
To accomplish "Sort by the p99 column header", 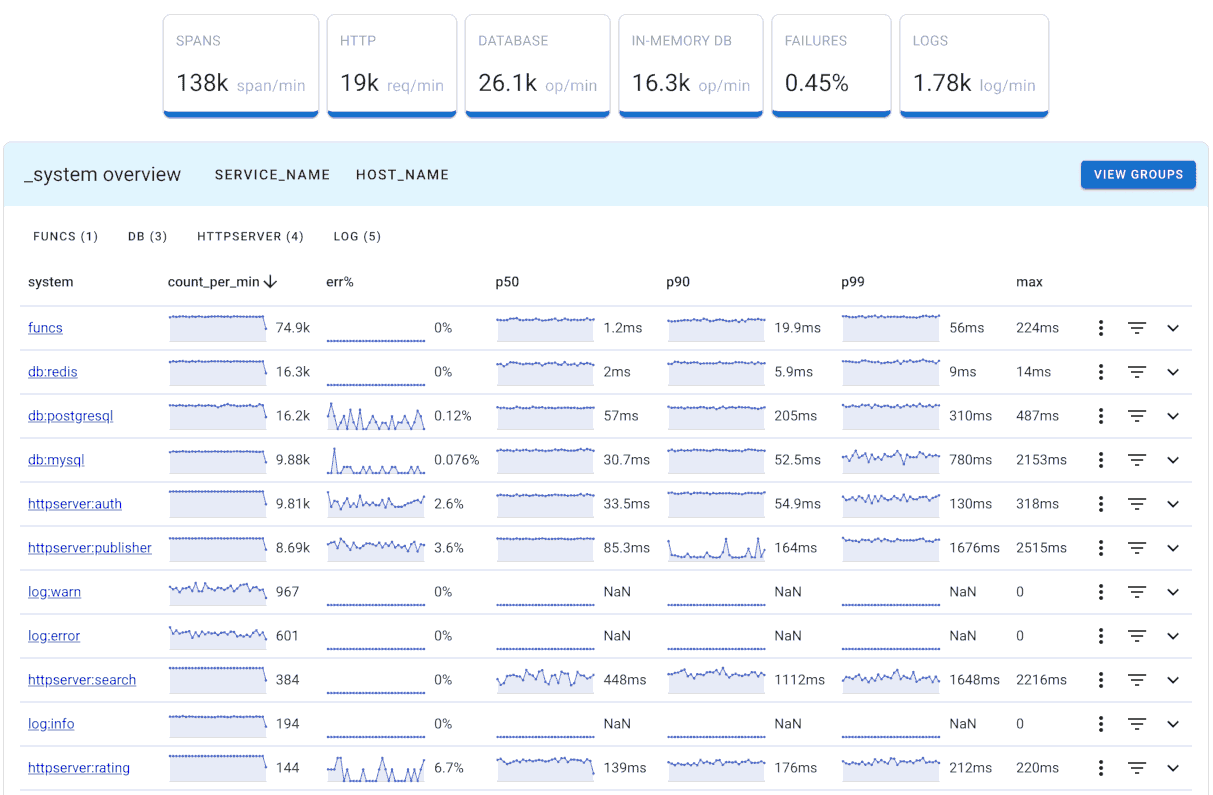I will click(x=853, y=282).
